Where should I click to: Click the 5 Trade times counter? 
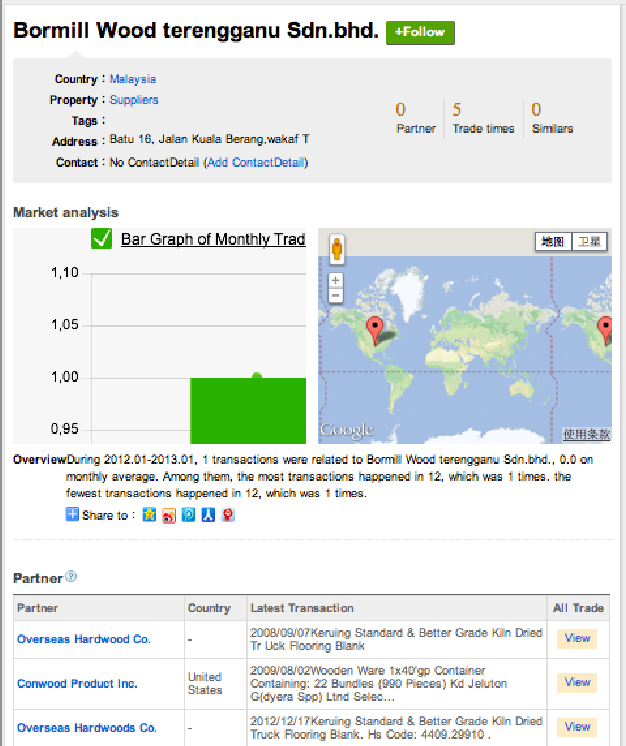pos(483,118)
